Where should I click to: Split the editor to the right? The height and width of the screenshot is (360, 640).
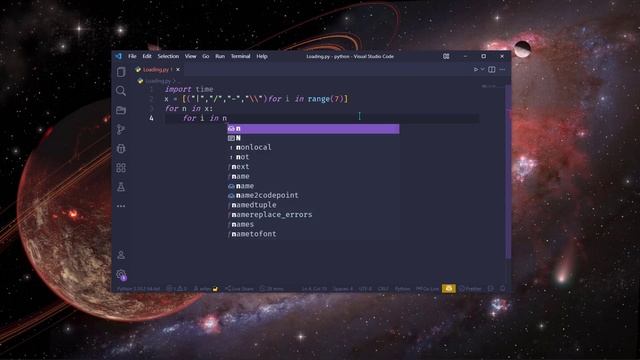(492, 69)
